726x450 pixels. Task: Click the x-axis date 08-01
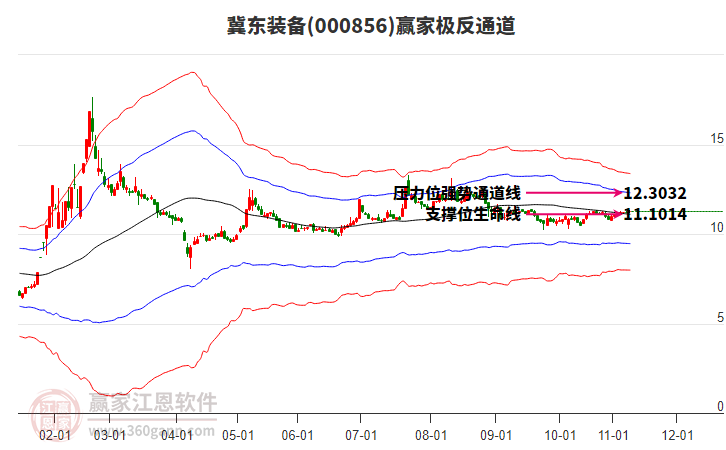(x=431, y=436)
